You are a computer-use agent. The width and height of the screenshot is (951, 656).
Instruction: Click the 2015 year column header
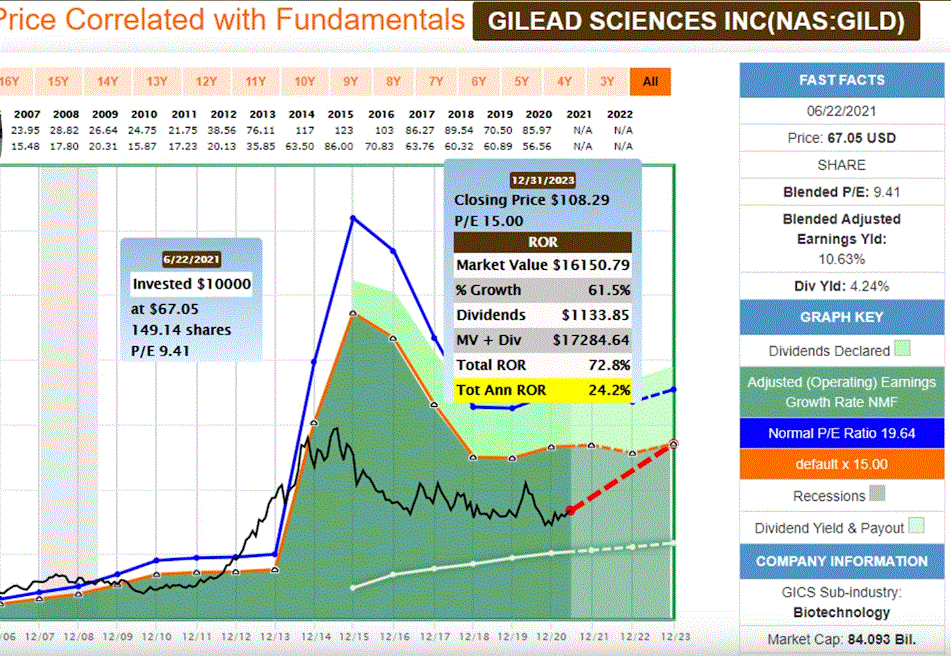(340, 114)
